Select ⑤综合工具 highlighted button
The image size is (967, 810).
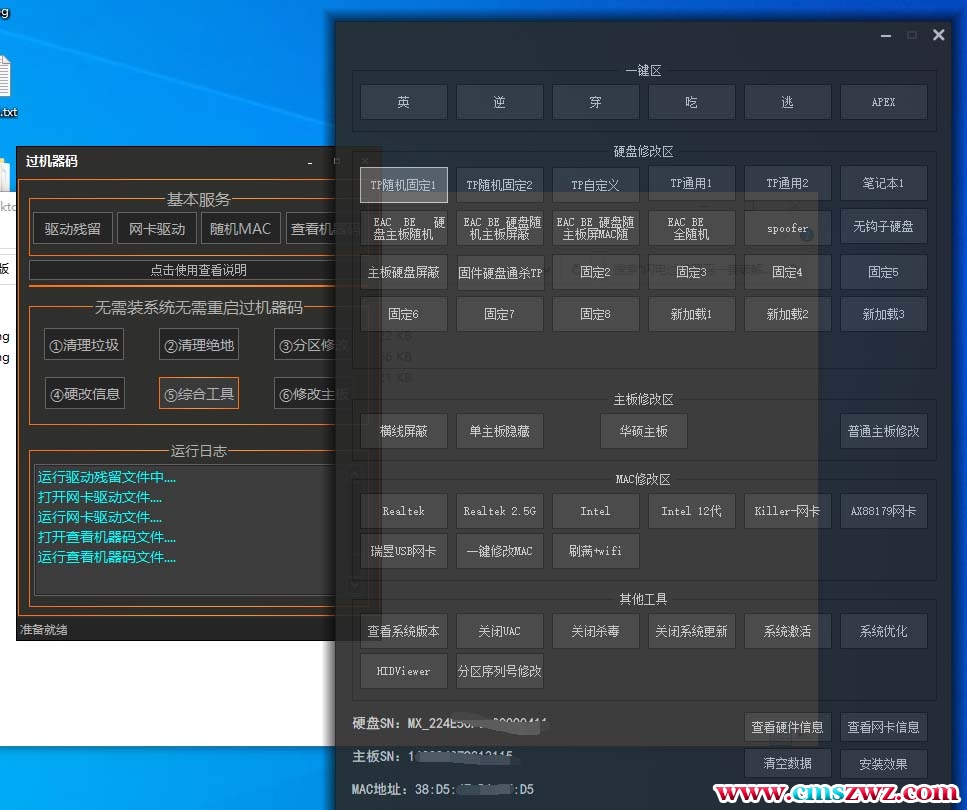199,394
